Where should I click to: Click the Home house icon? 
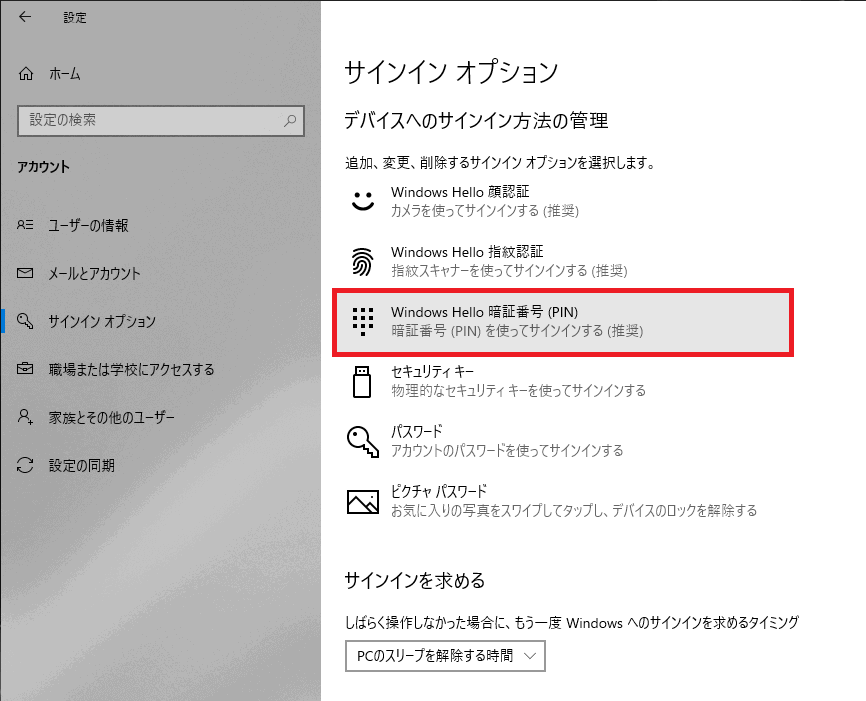pos(26,73)
